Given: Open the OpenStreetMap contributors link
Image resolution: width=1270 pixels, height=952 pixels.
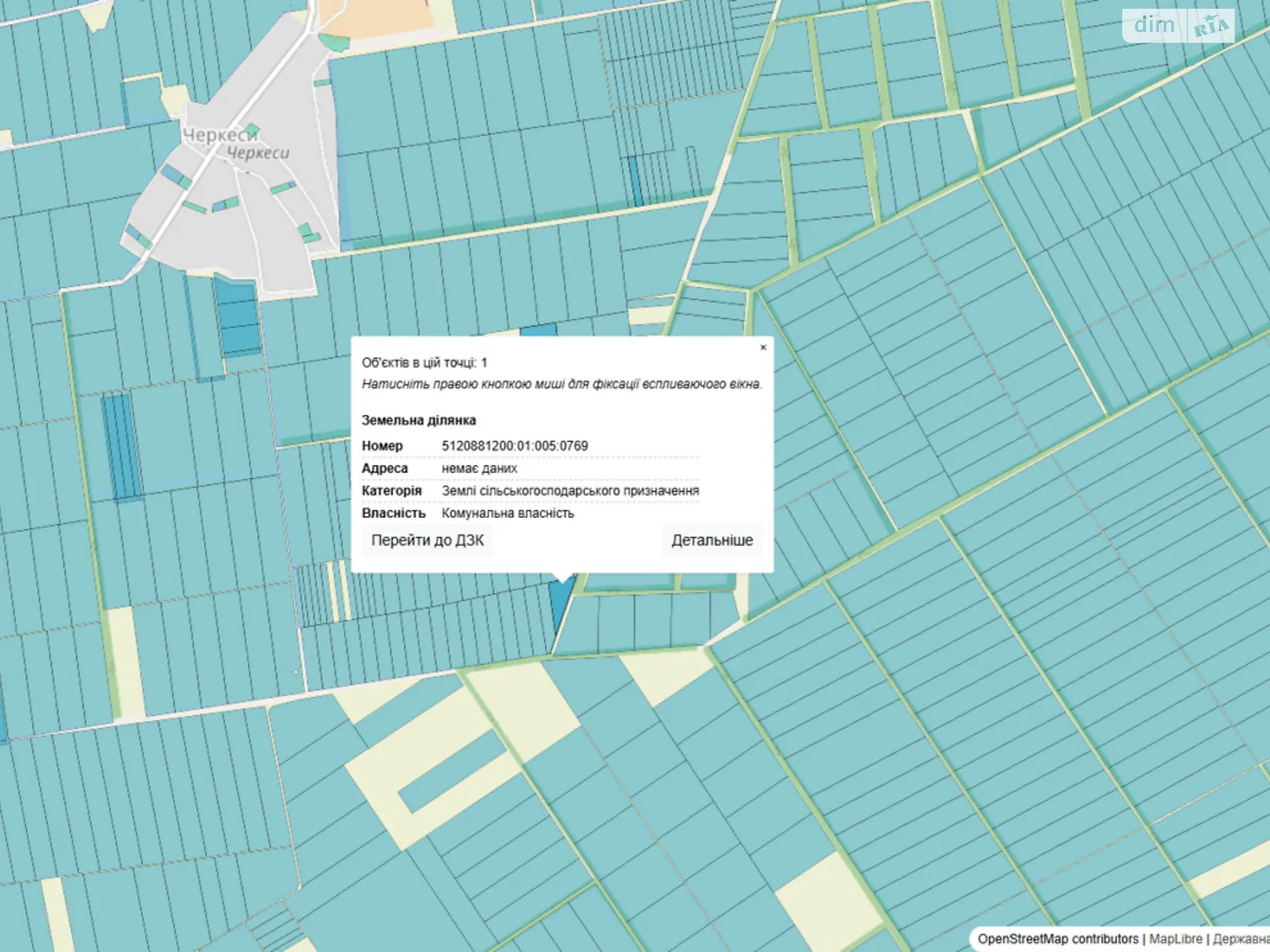Looking at the screenshot, I should [x=1057, y=939].
